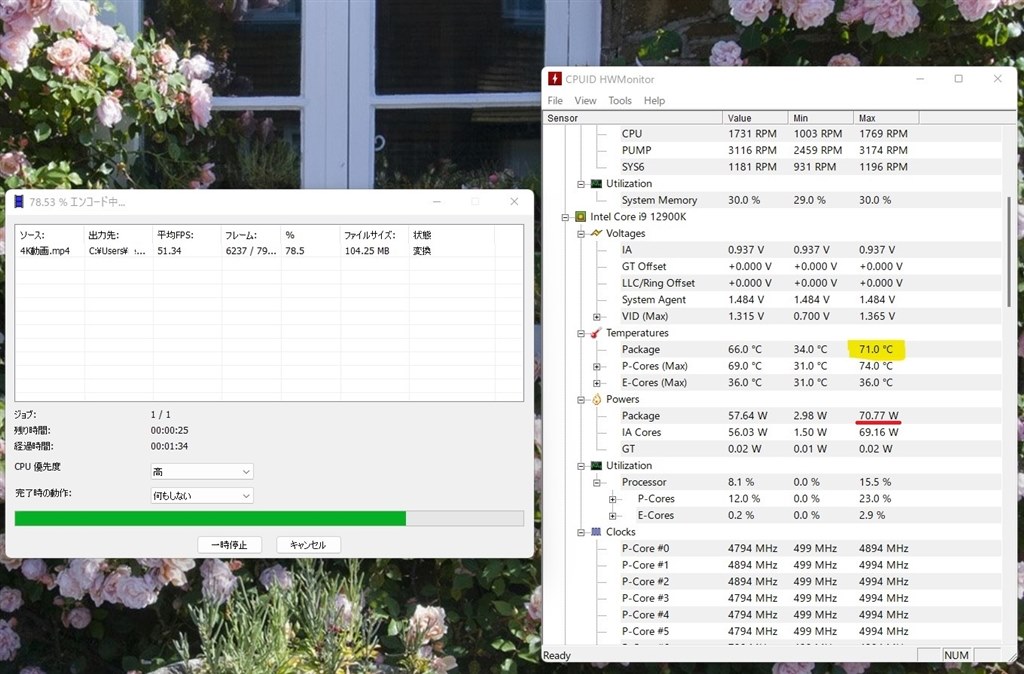Click the 出力先 column header

[x=118, y=234]
